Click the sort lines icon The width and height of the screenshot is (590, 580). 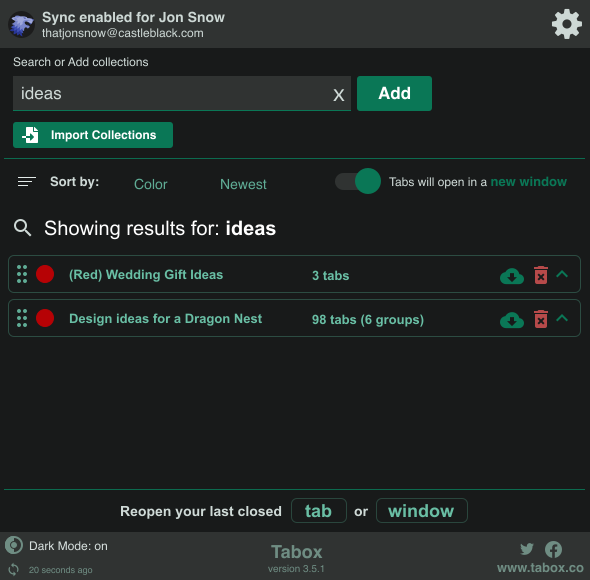(x=27, y=182)
